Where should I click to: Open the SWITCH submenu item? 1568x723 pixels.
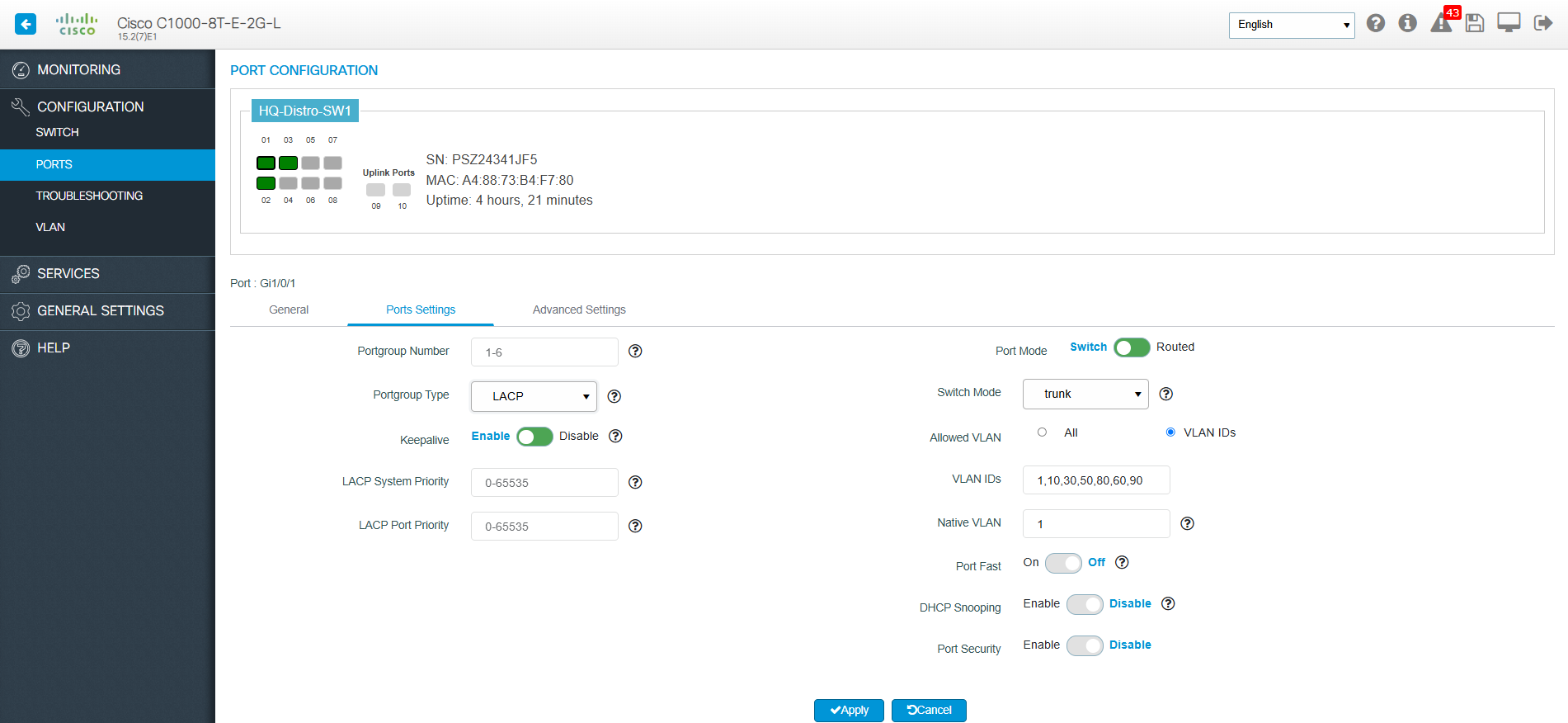107,132
